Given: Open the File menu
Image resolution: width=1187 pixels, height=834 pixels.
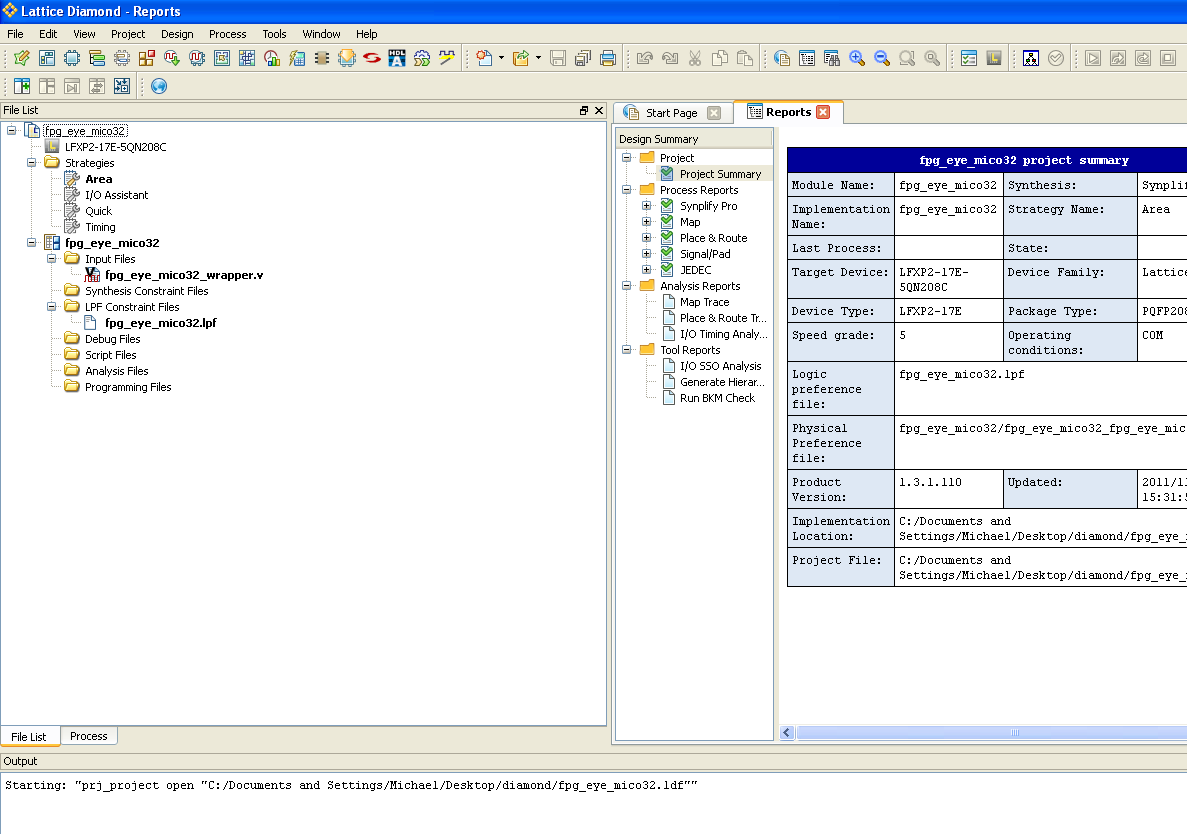Looking at the screenshot, I should [15, 34].
